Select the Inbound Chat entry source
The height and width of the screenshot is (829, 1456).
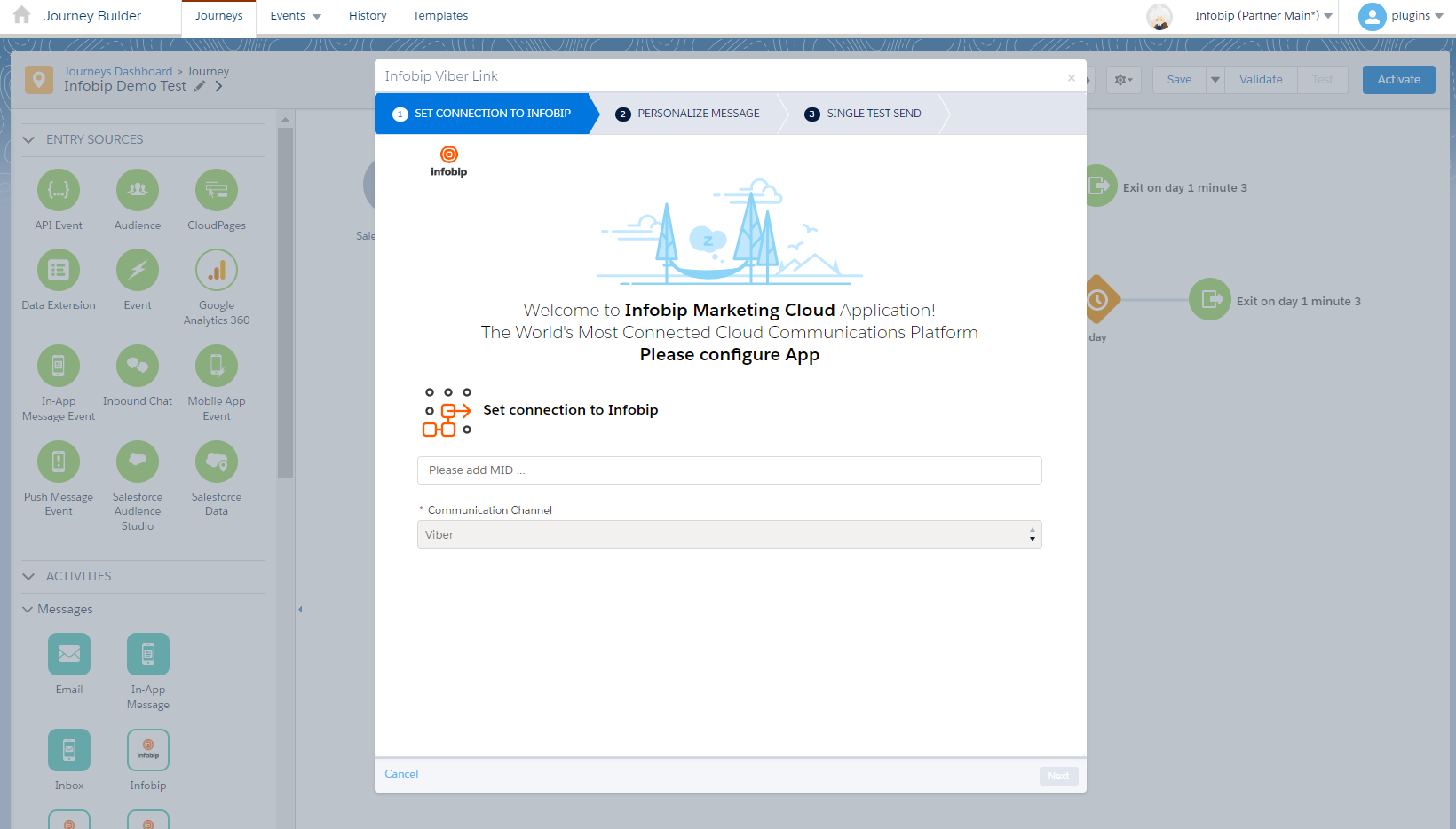point(138,367)
